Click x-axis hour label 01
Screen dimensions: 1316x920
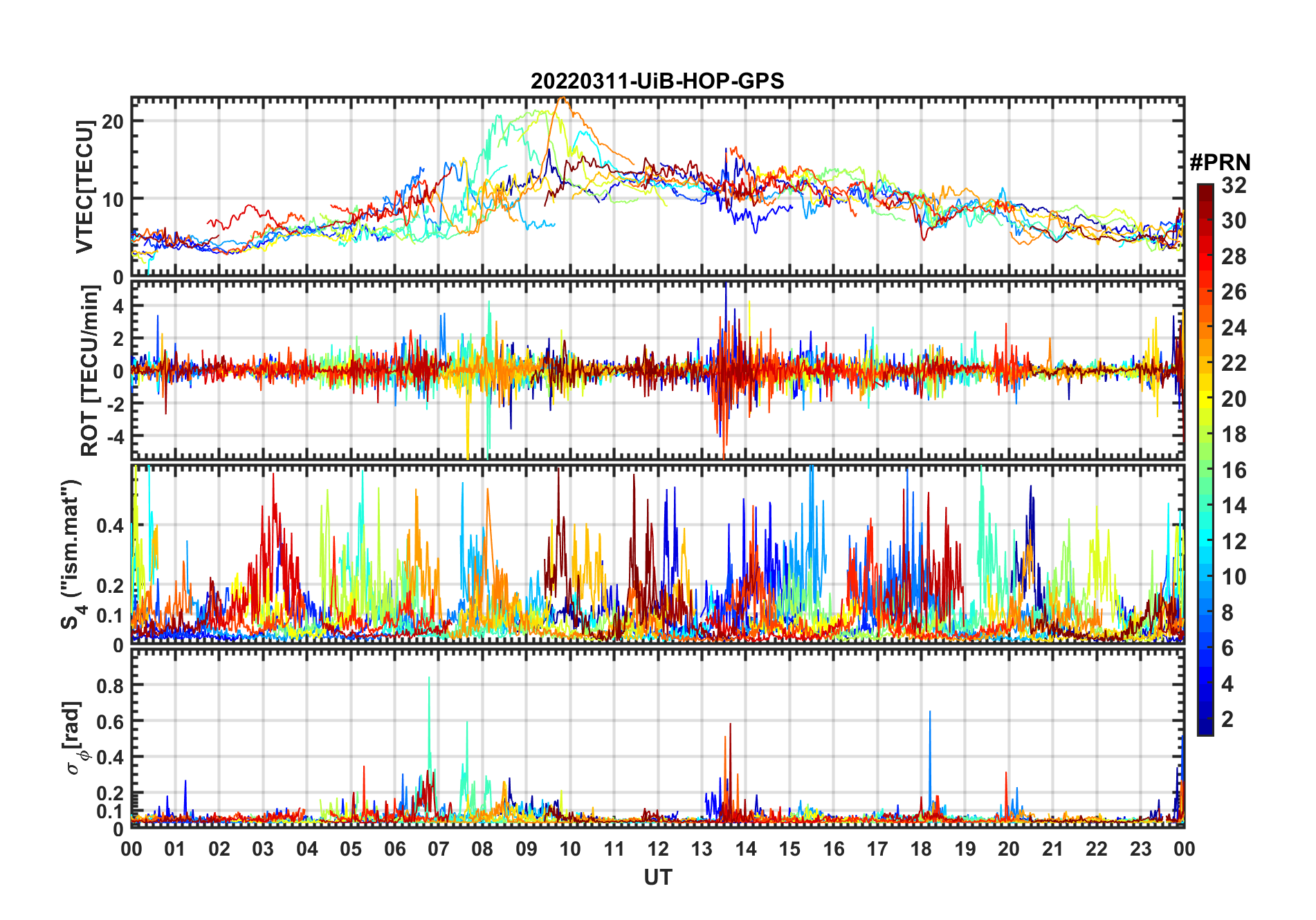(x=175, y=849)
